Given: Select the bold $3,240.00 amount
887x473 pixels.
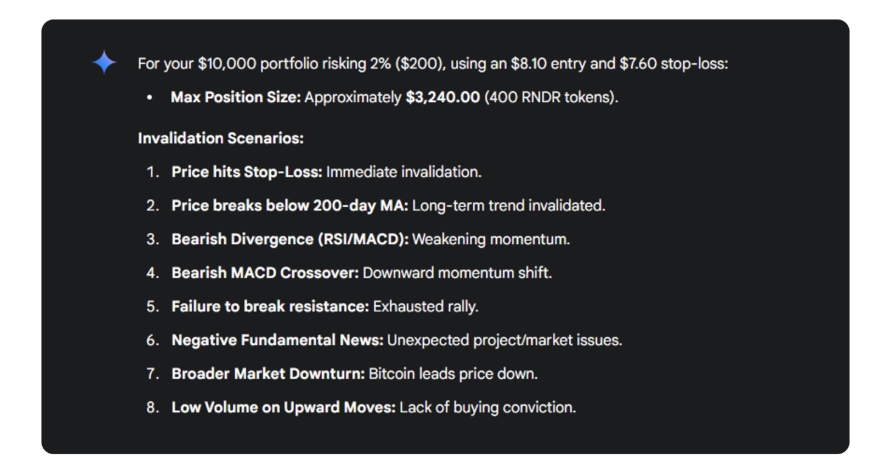Looking at the screenshot, I should [443, 99].
